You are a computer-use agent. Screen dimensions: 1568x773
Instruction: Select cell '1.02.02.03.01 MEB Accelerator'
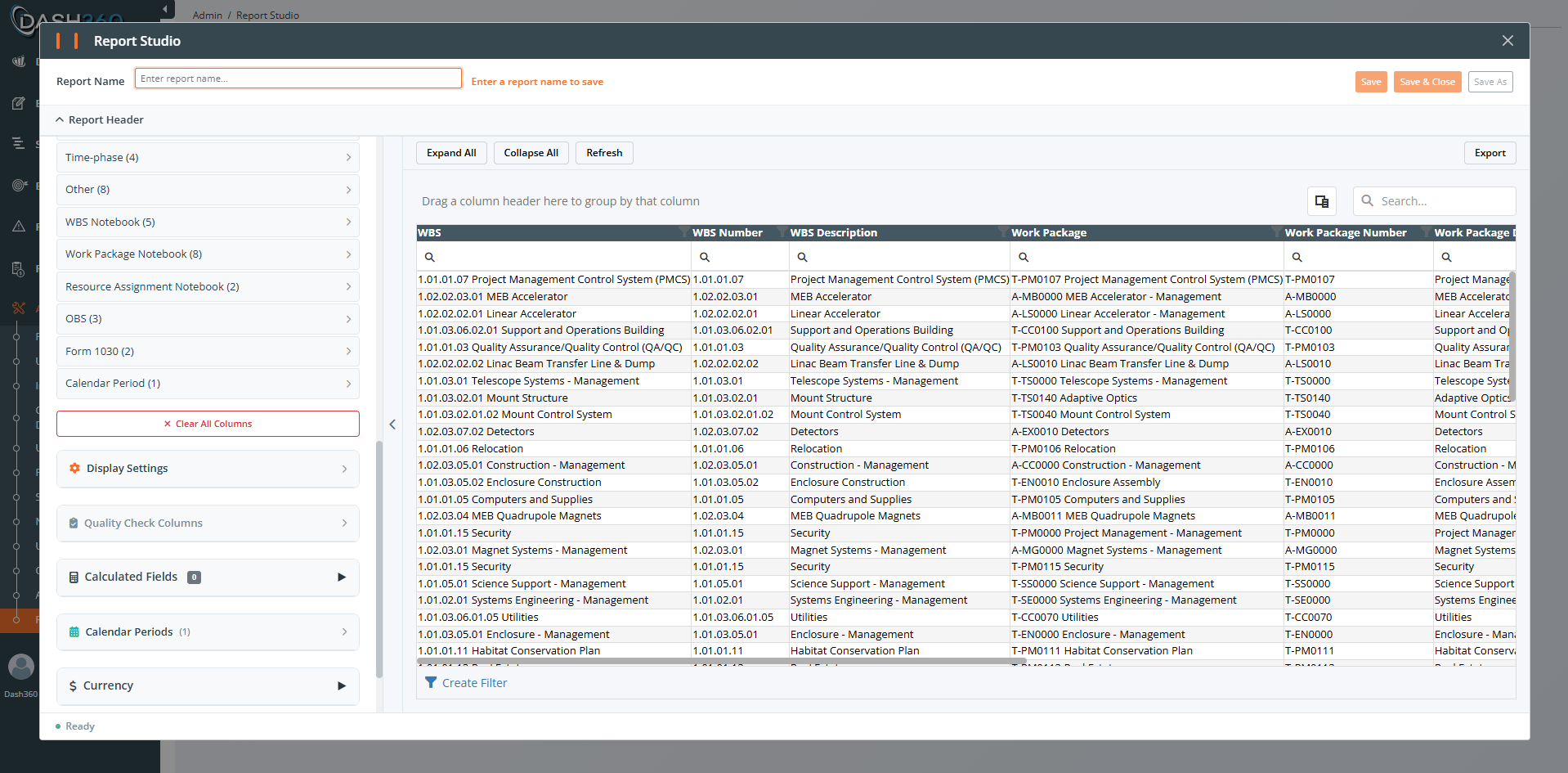553,296
